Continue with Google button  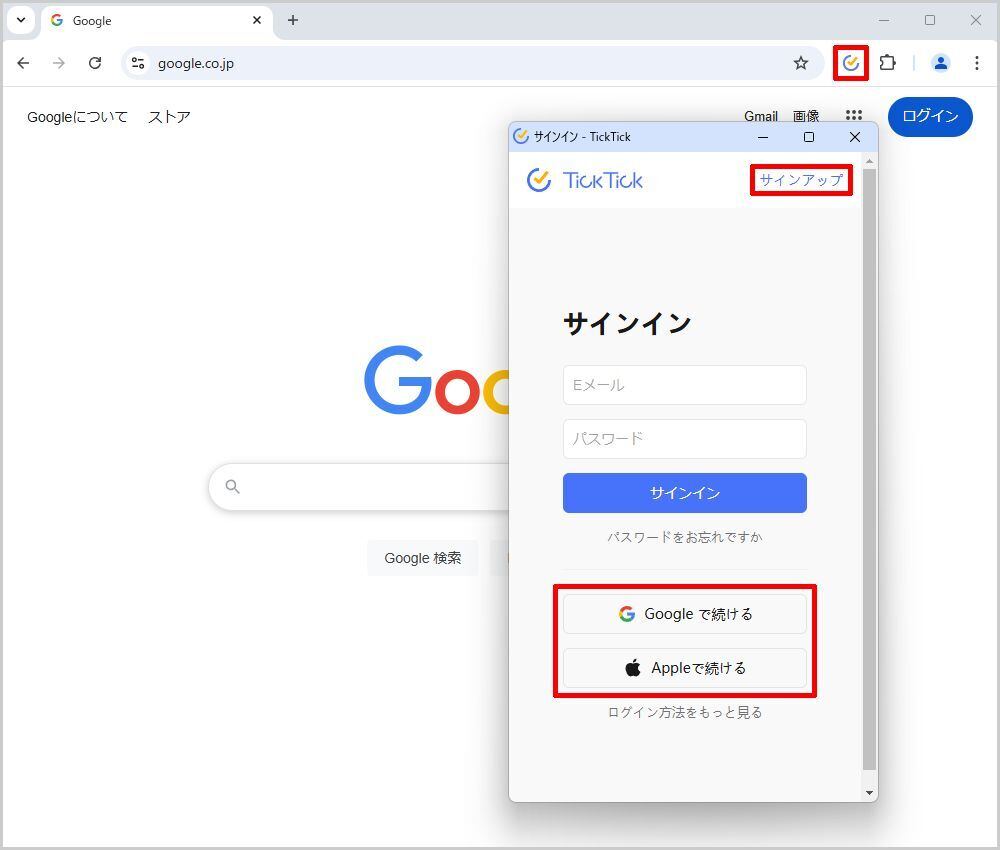[684, 614]
